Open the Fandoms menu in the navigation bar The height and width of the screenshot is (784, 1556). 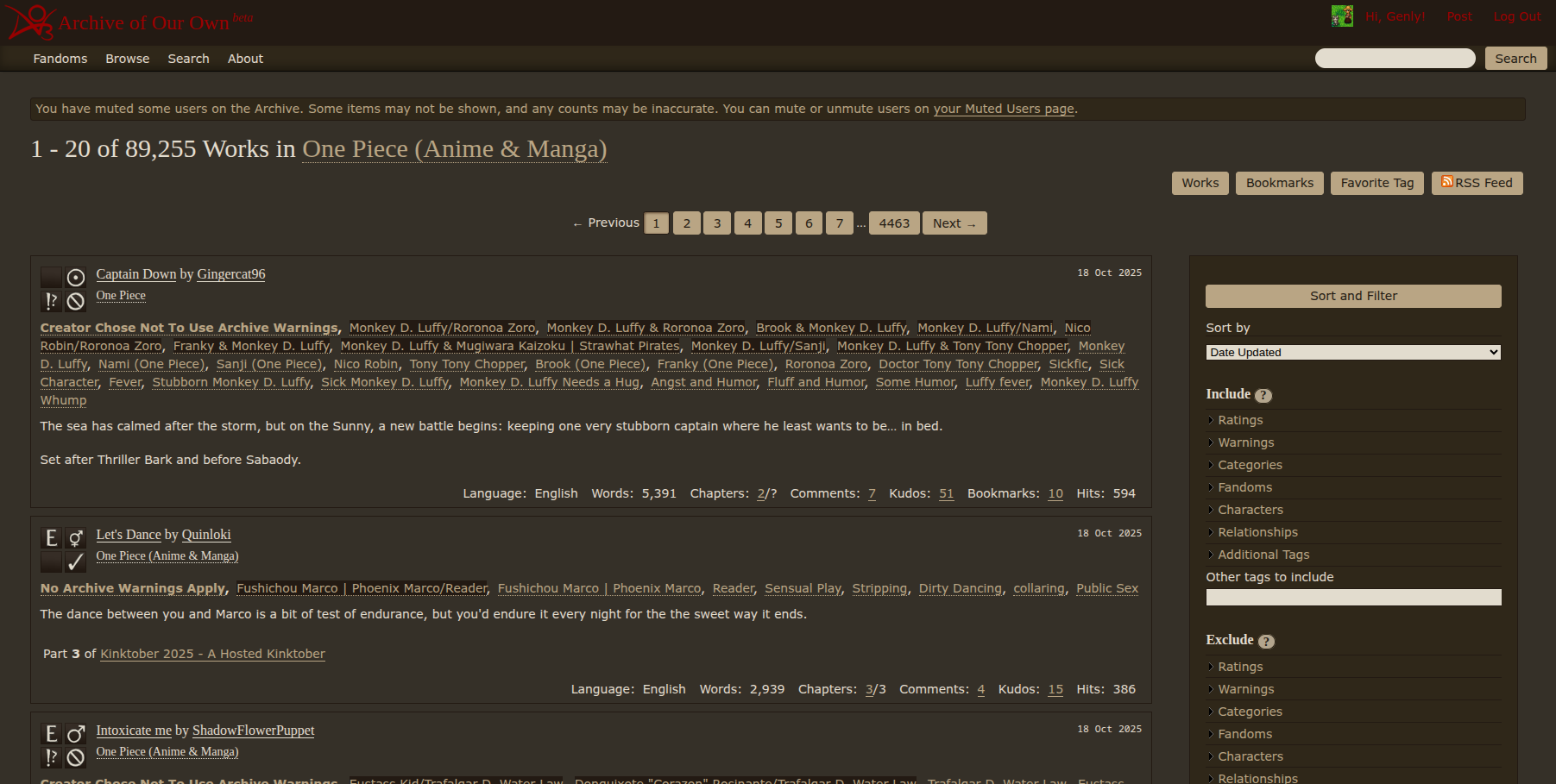[x=60, y=59]
